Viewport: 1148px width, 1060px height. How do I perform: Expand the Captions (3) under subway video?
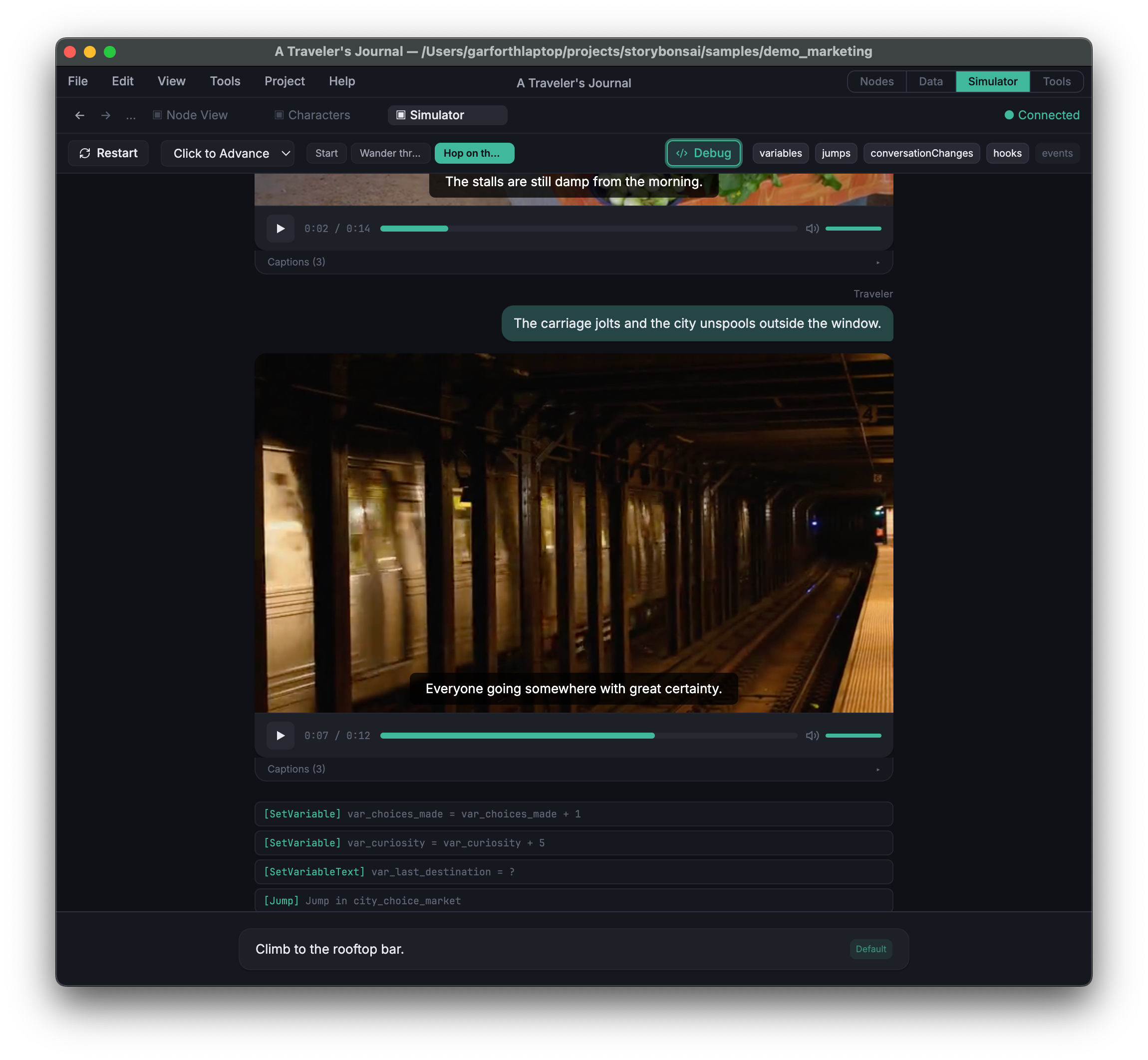tap(574, 769)
